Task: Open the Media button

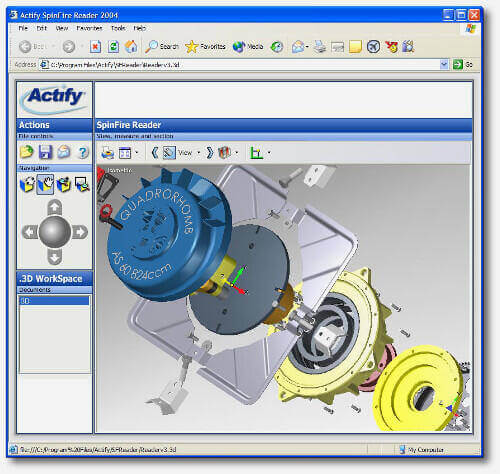Action: tap(248, 47)
